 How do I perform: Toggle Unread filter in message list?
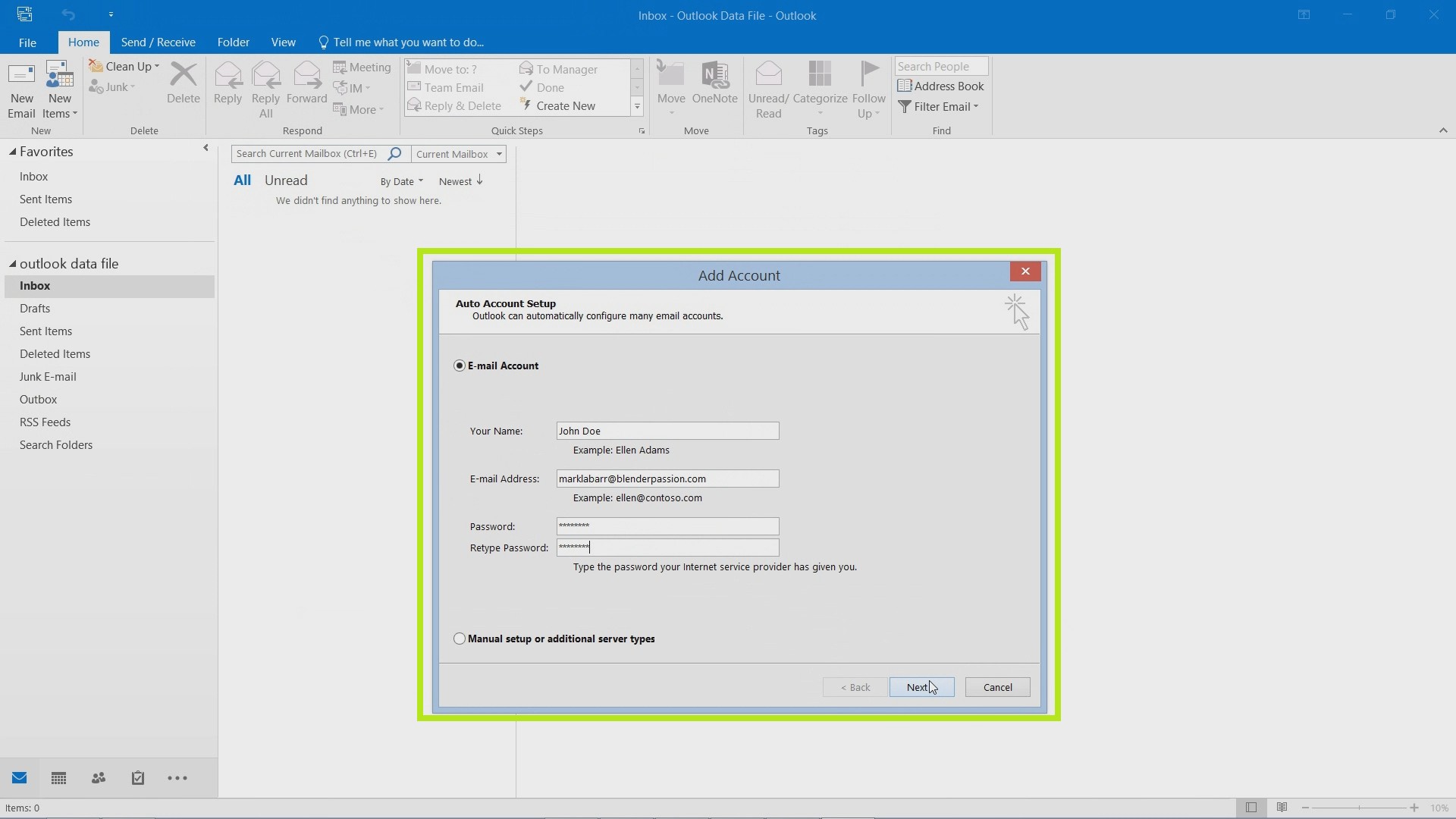[x=286, y=180]
